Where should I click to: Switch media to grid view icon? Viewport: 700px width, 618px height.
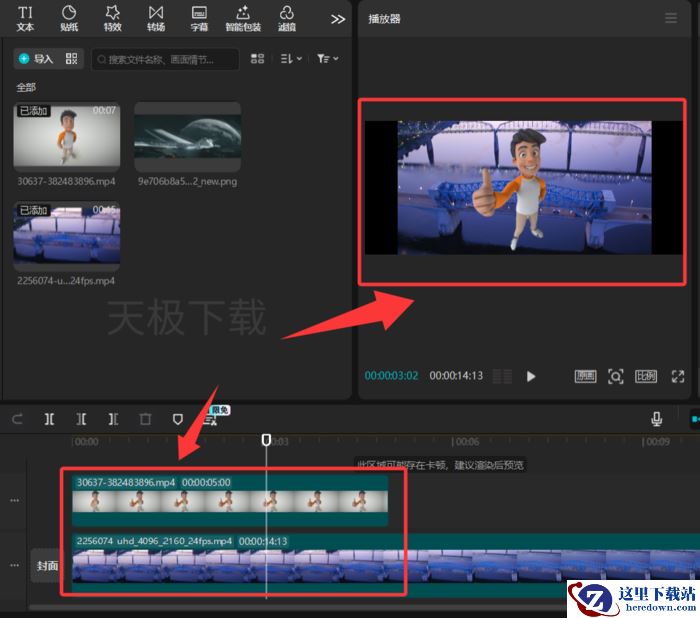tap(257, 58)
